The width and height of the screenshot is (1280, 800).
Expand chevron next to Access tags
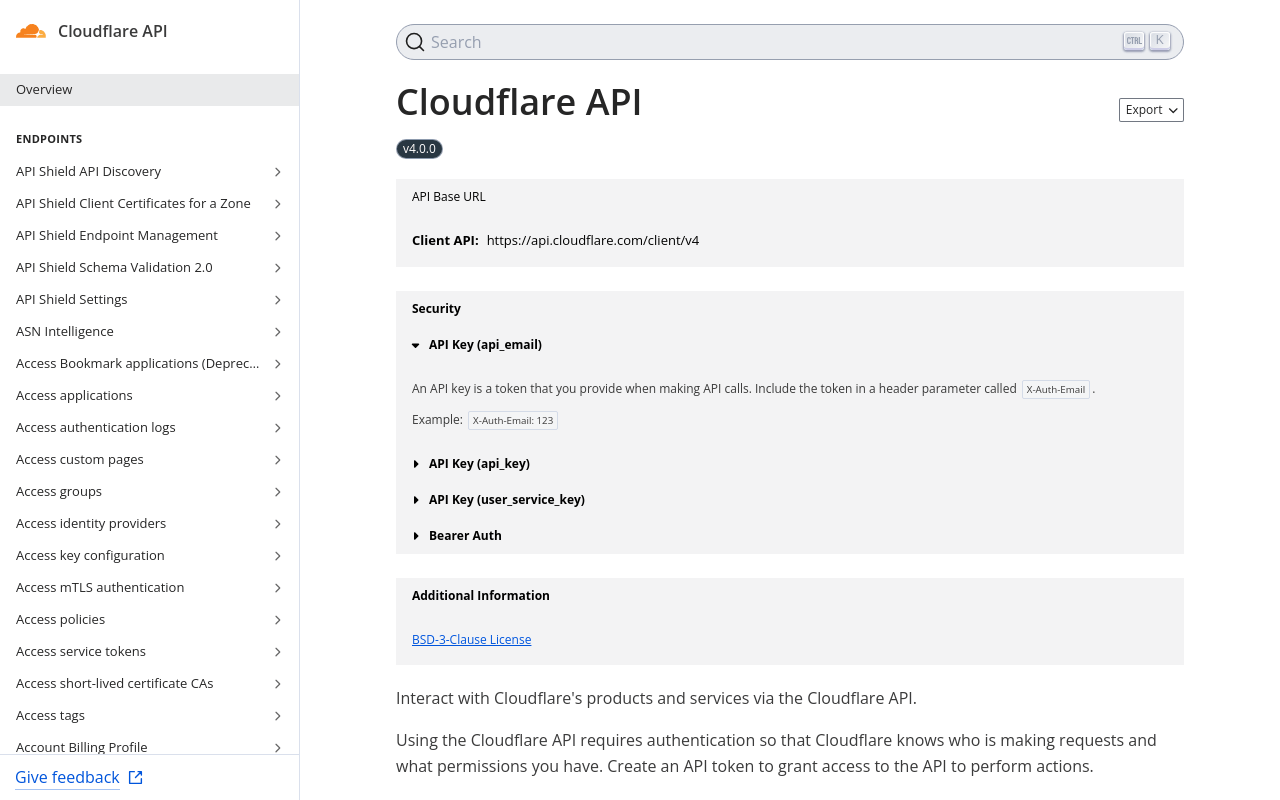[278, 716]
